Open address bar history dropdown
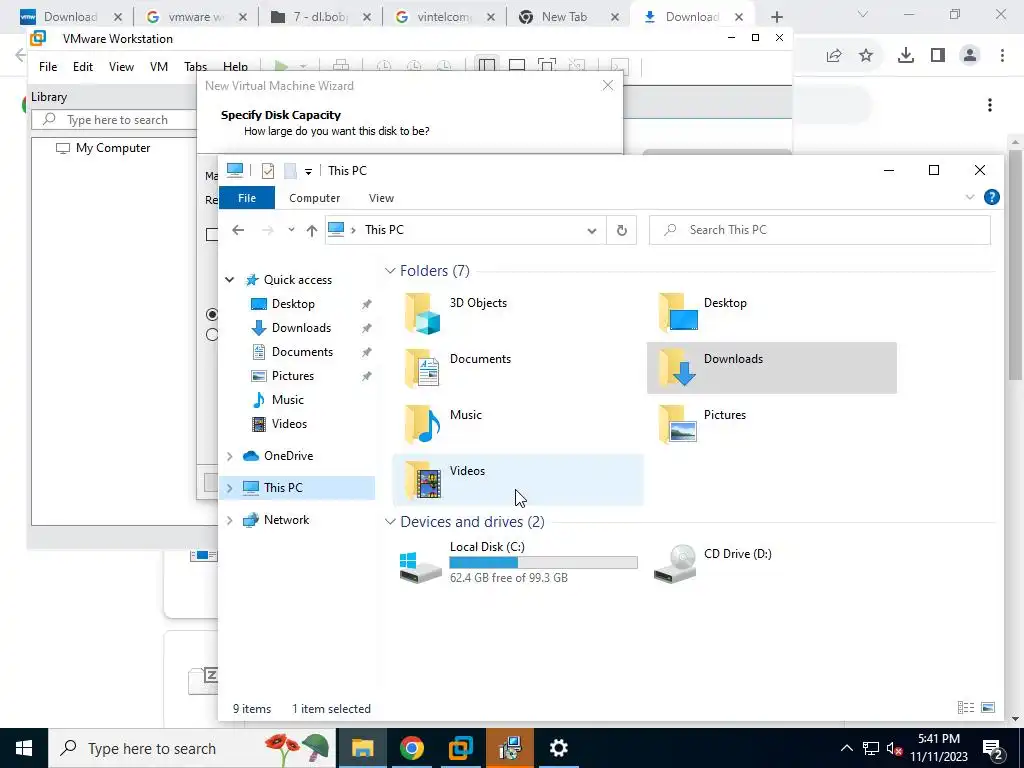 click(592, 231)
